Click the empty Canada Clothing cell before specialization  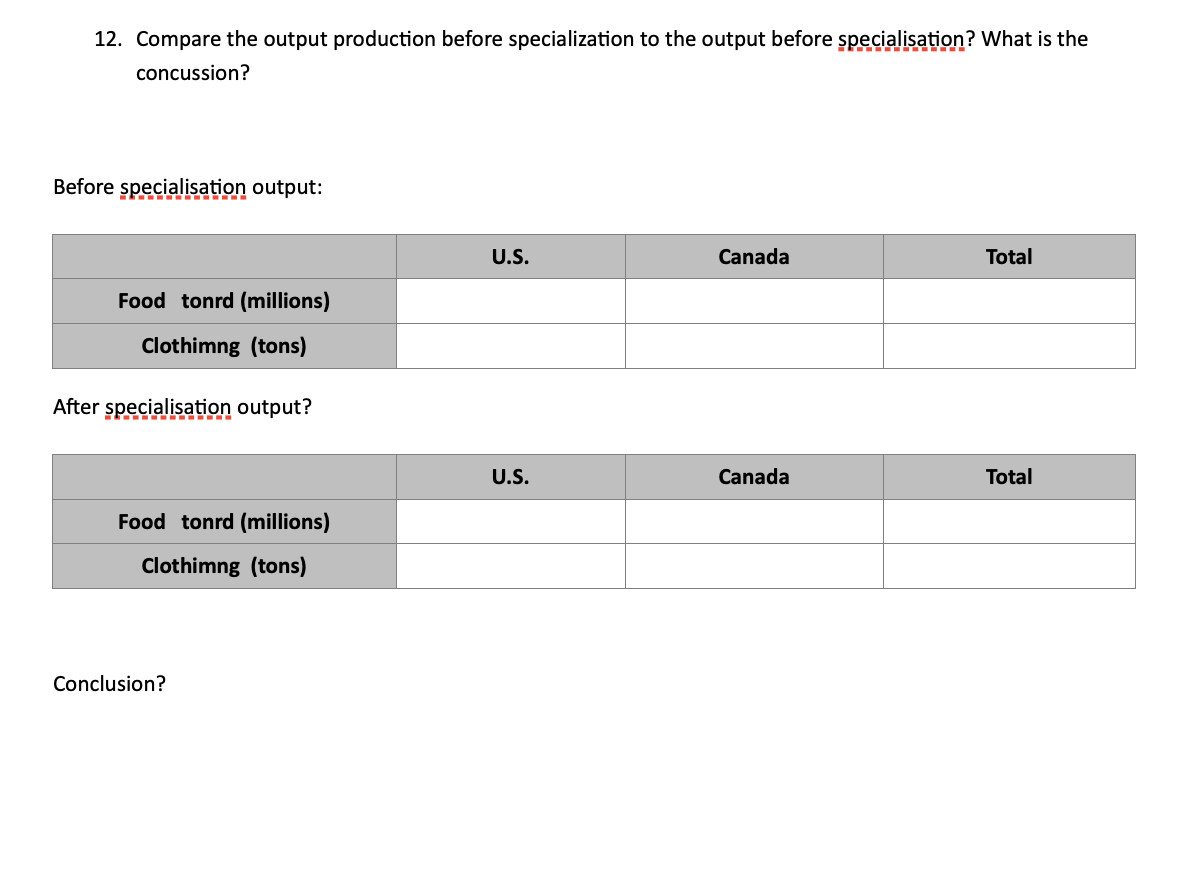[x=753, y=345]
